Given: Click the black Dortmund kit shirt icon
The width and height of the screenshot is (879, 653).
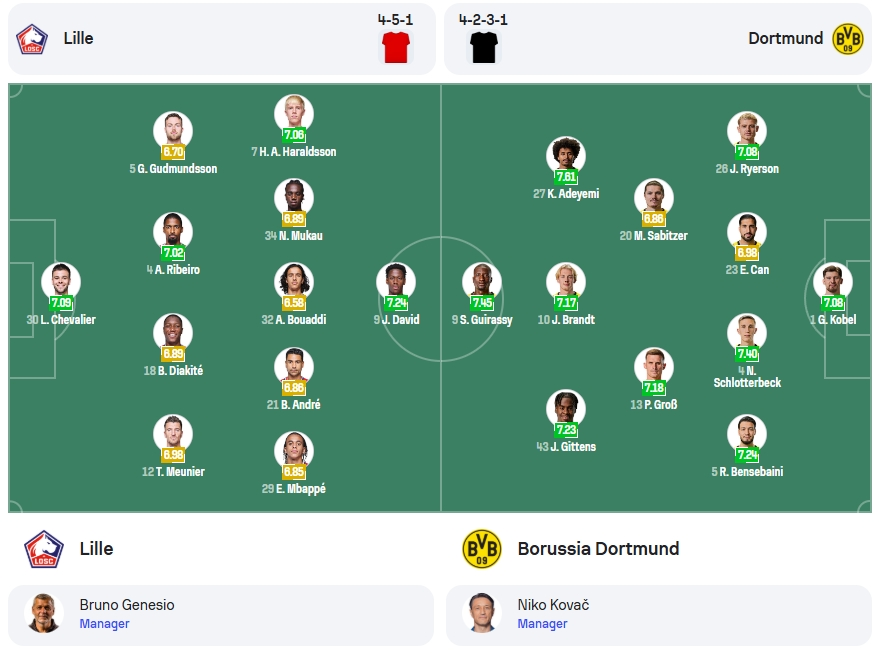Looking at the screenshot, I should [x=484, y=47].
